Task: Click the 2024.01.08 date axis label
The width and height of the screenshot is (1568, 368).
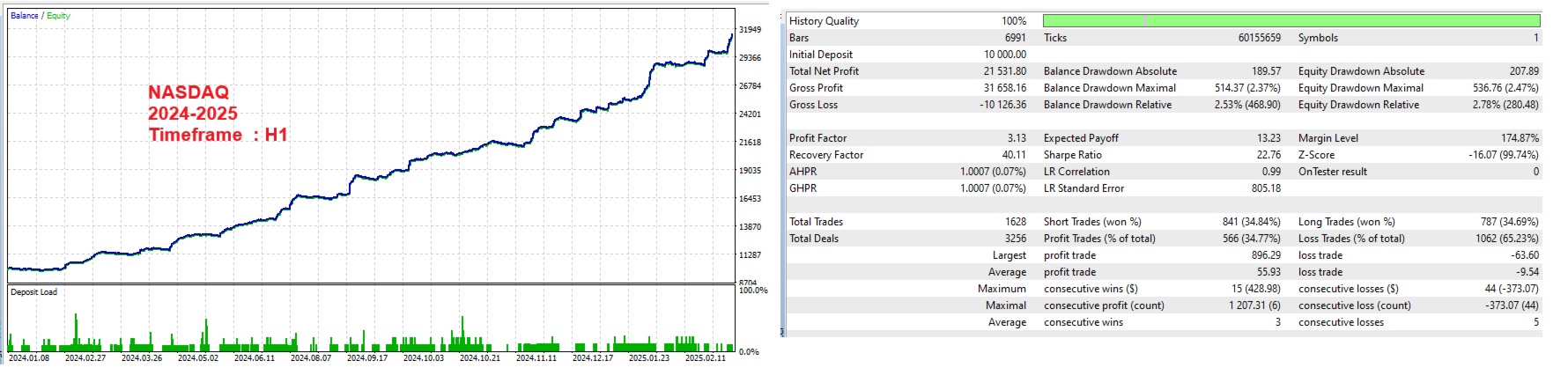Action: pyautogui.click(x=29, y=357)
